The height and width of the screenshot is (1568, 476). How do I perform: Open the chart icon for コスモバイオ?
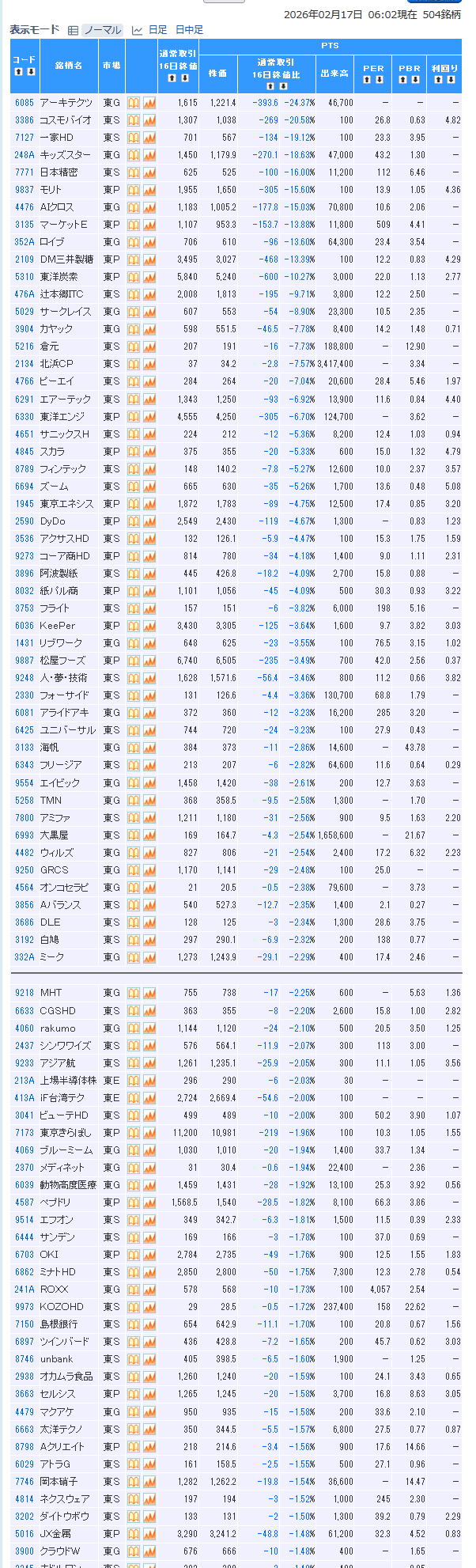click(x=149, y=120)
